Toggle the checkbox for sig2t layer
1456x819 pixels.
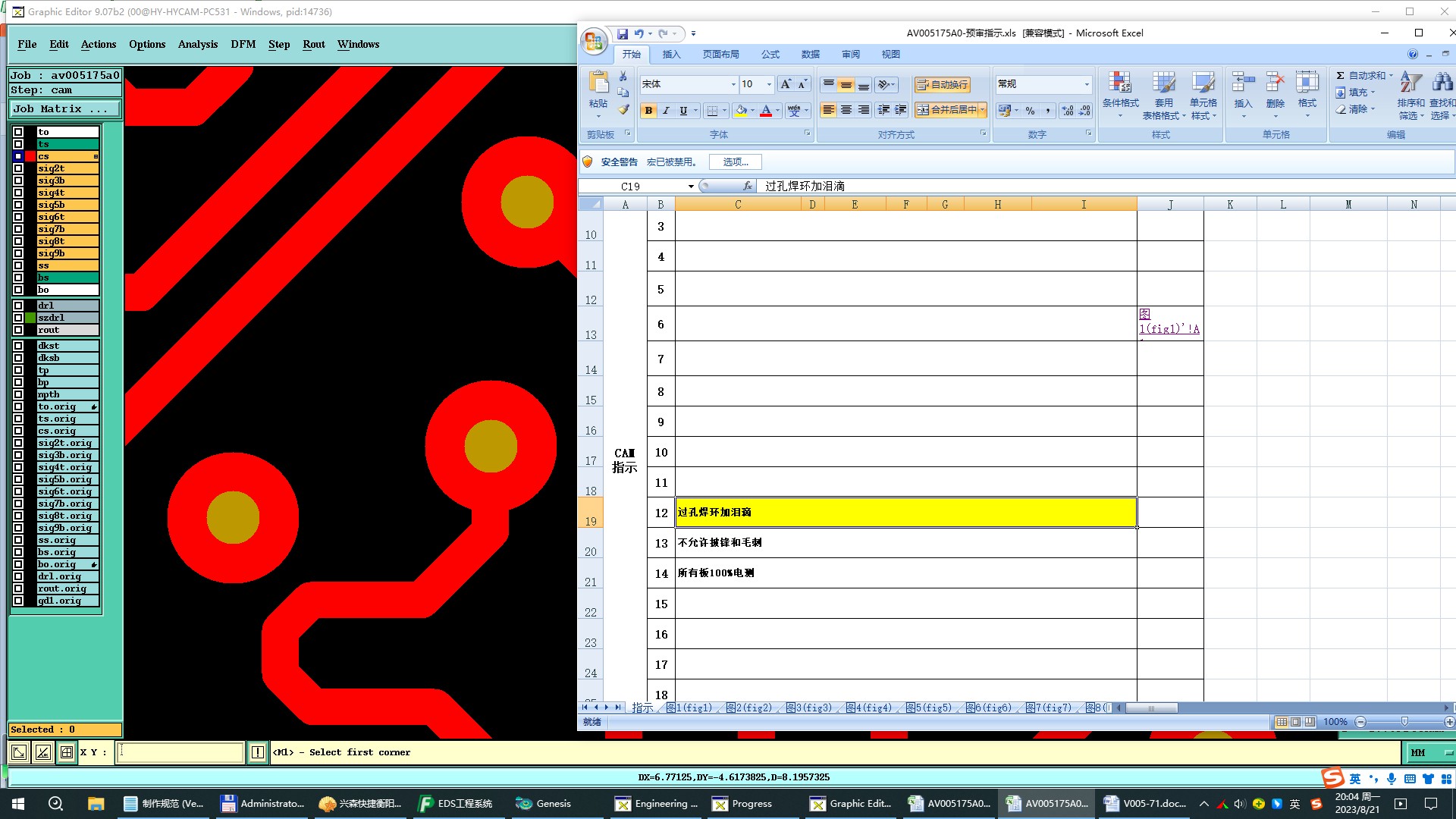click(x=18, y=168)
